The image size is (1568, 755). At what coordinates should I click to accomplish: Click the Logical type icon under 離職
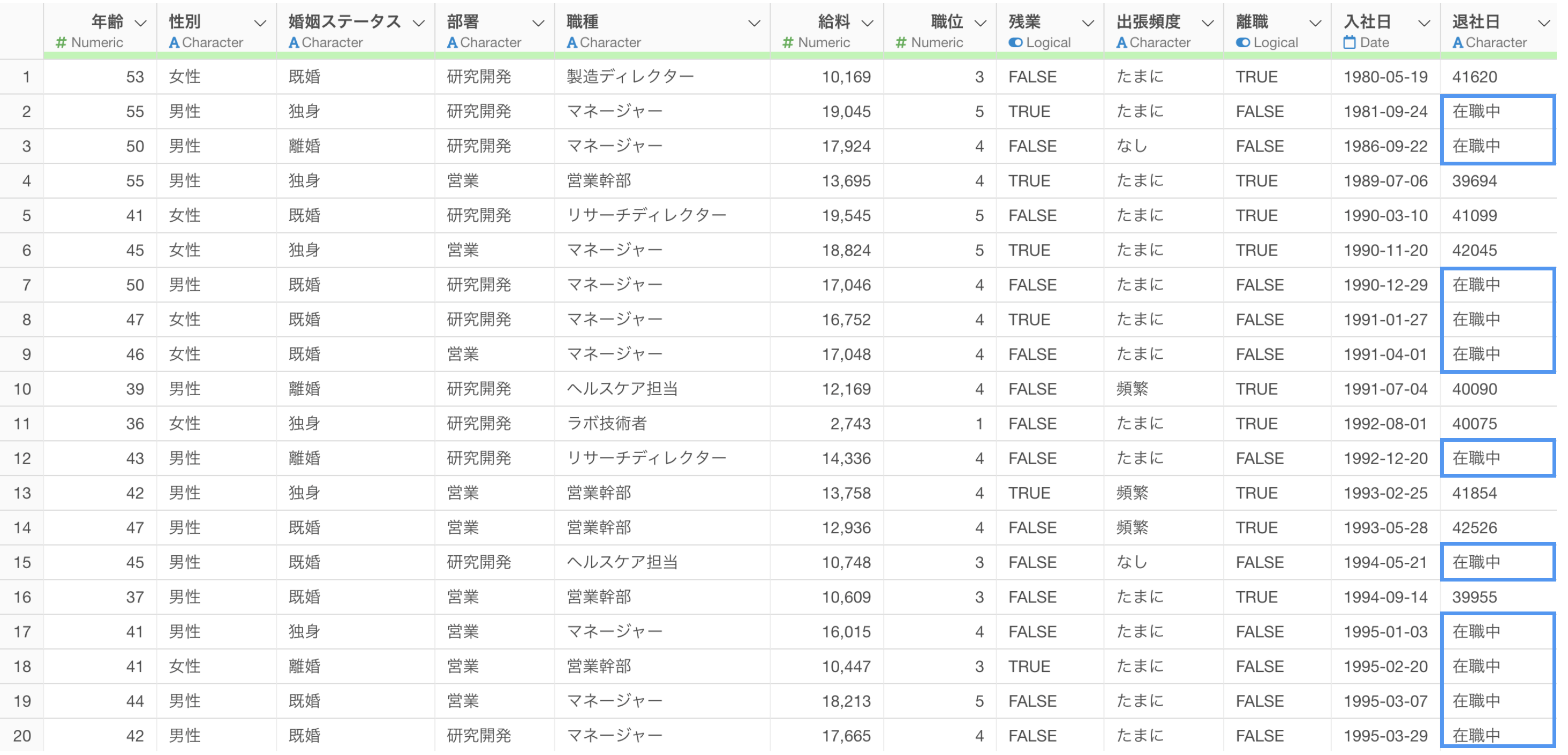click(x=1243, y=43)
